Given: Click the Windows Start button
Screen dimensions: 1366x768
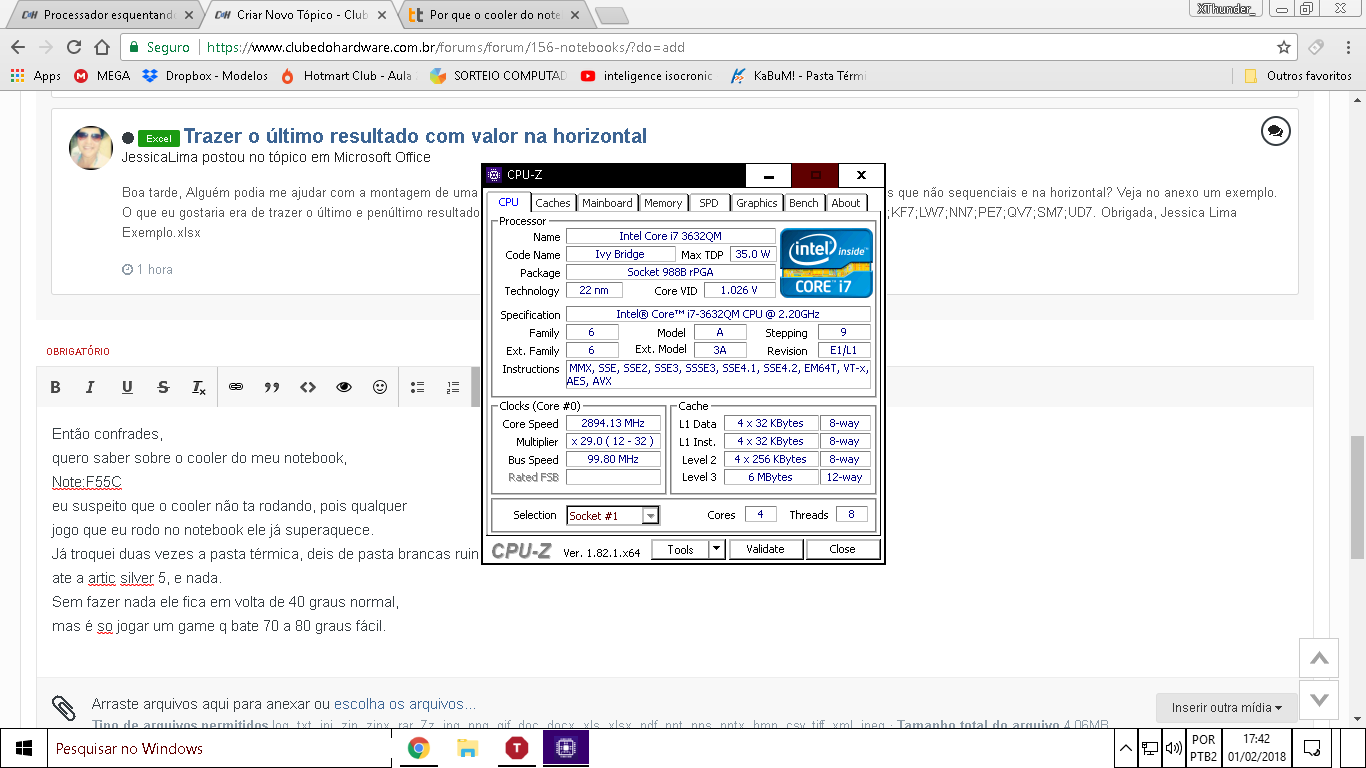Looking at the screenshot, I should (x=24, y=748).
